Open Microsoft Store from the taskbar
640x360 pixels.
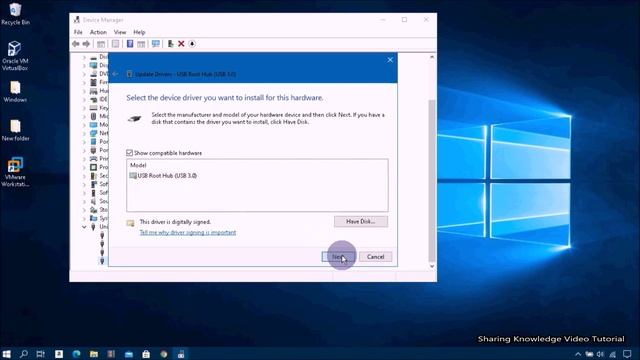pyautogui.click(x=146, y=353)
